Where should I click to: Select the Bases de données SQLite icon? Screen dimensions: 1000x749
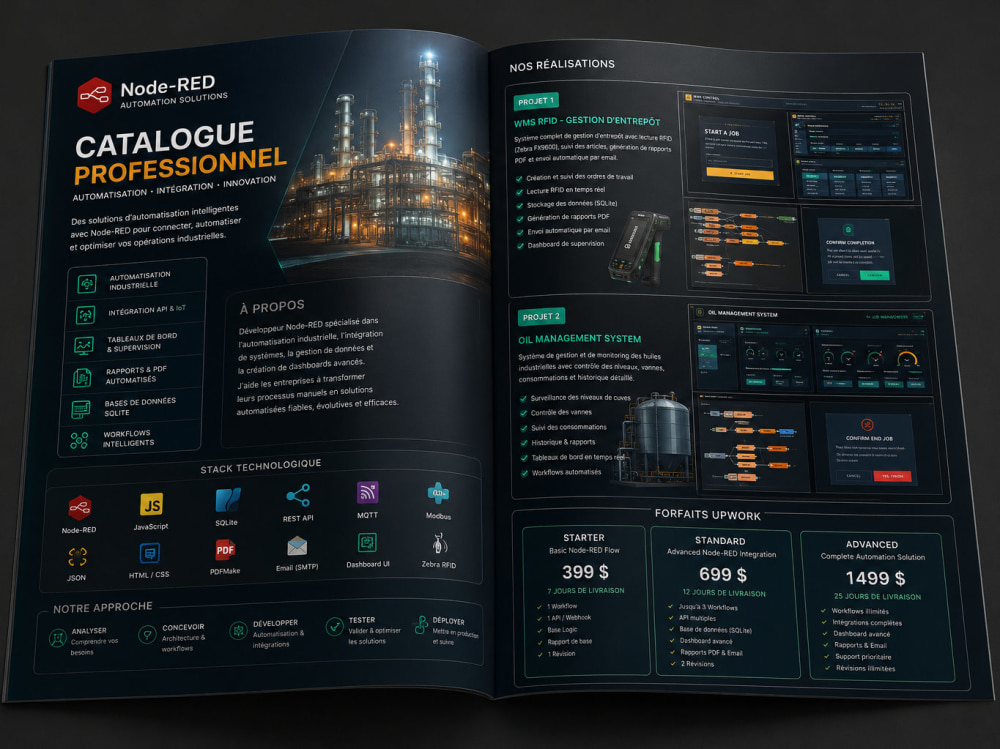(80, 409)
